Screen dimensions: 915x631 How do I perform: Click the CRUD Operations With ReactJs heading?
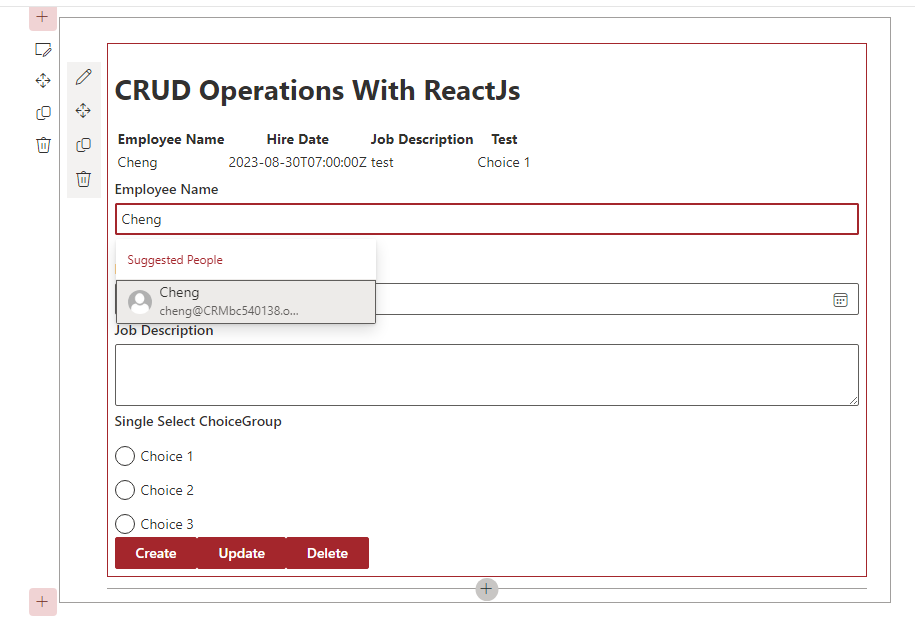pyautogui.click(x=317, y=90)
